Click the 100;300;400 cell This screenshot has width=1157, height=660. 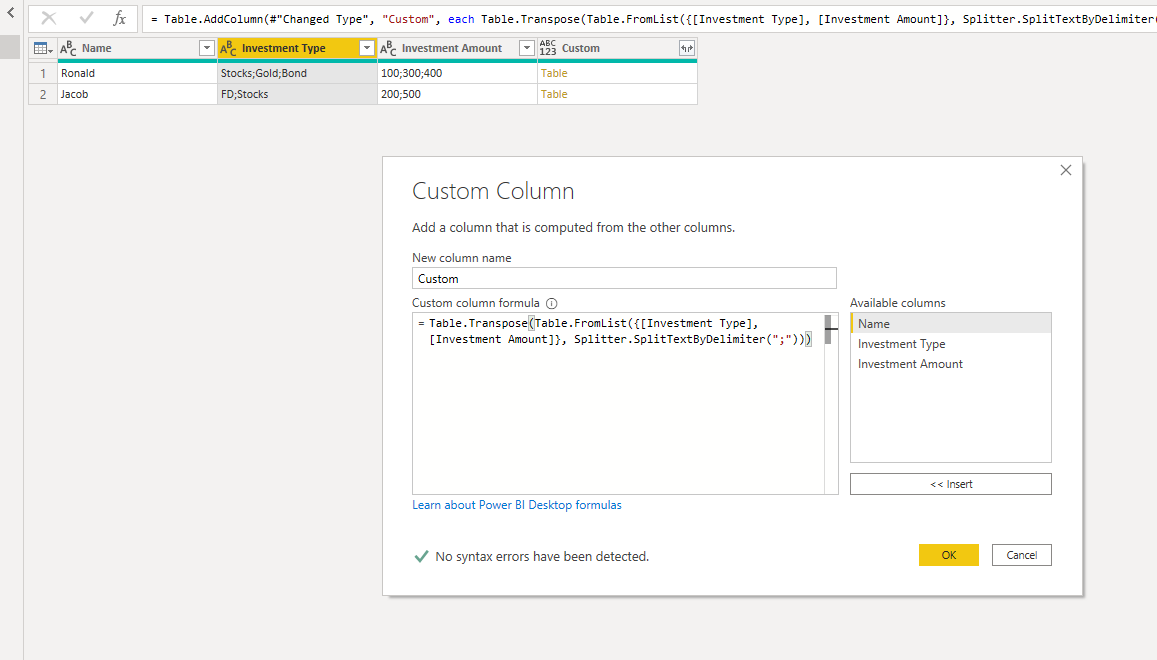tap(457, 73)
